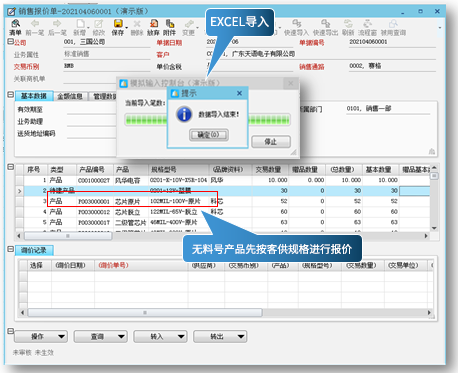Click the 业务助理 input field
Image resolution: width=458 pixels, height=373 pixels.
91,122
